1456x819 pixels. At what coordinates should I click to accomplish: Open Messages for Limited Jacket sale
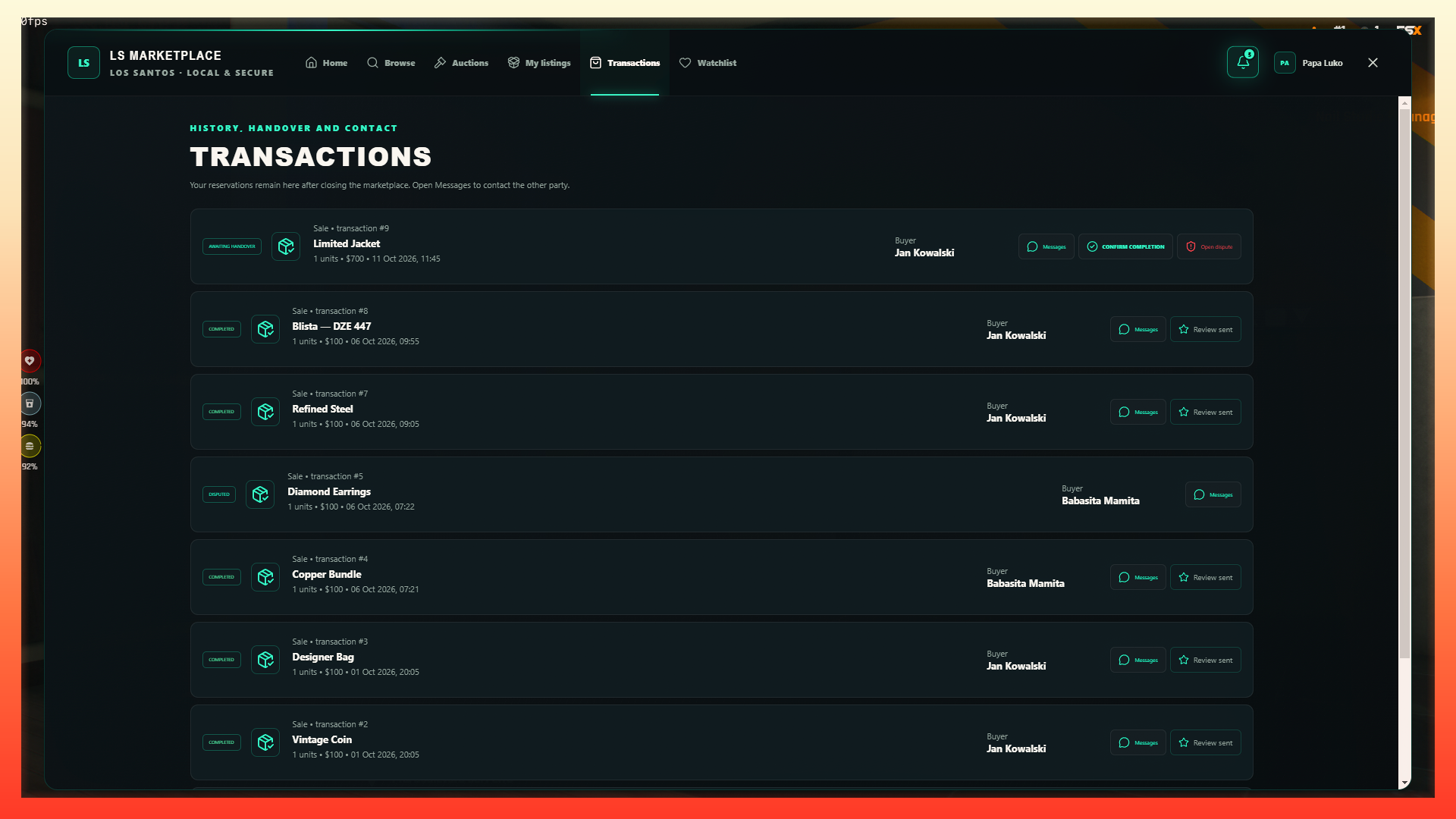[1046, 246]
